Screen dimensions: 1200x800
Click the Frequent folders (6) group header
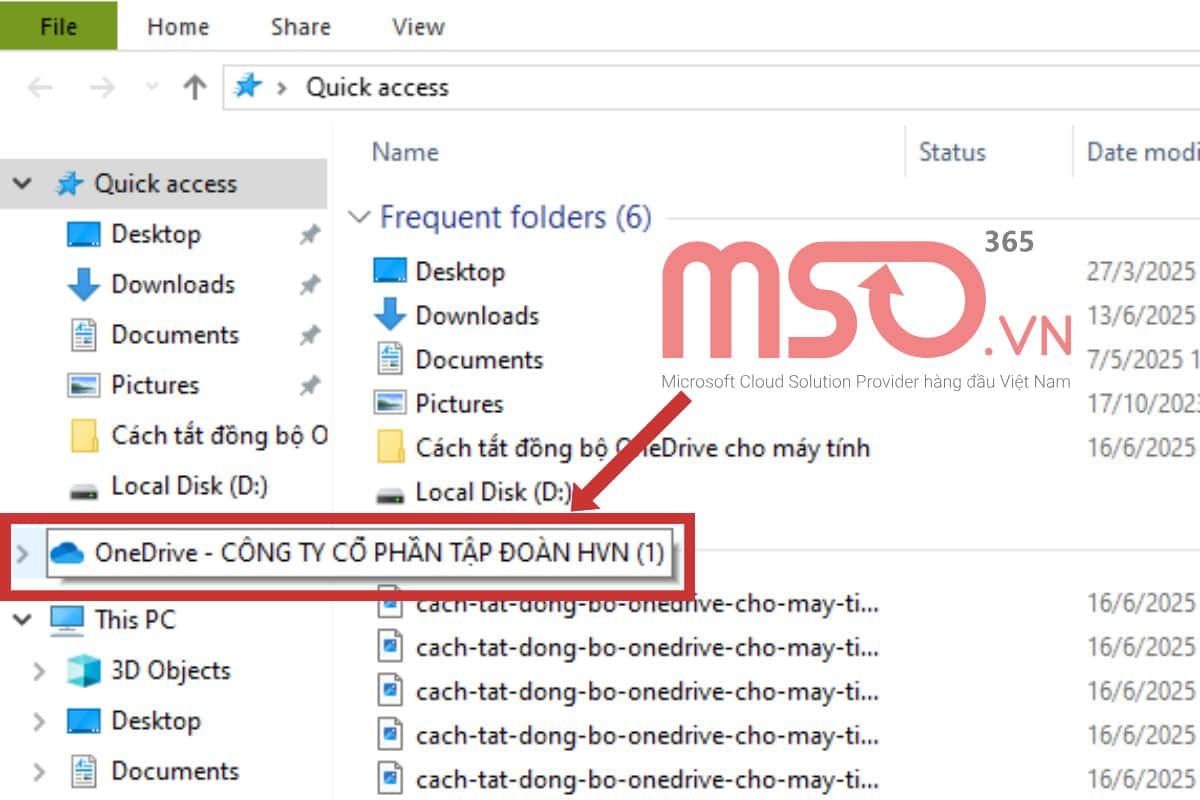(515, 217)
